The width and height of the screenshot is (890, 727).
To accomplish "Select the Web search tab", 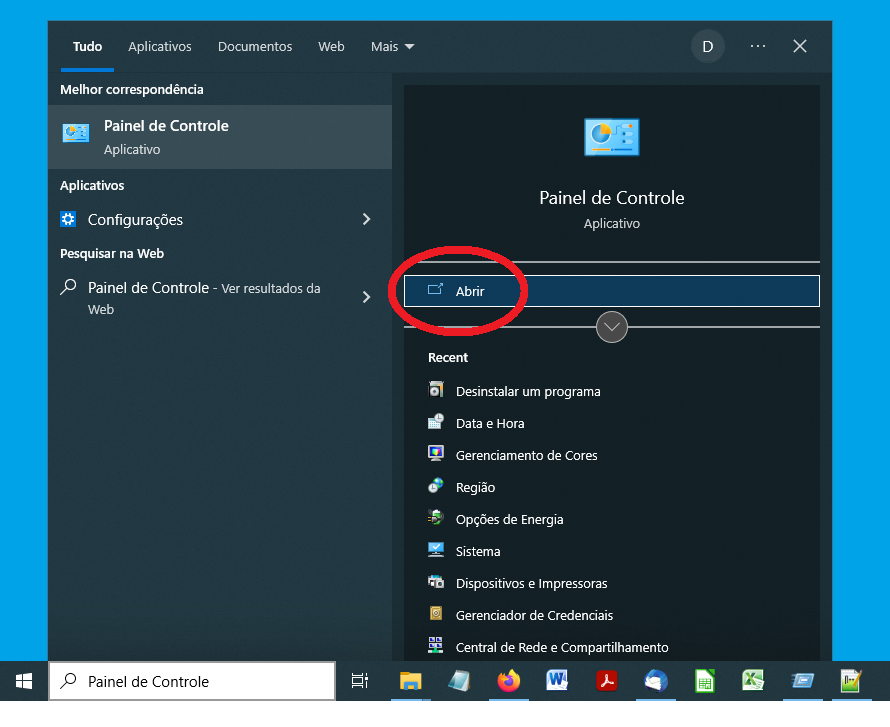I will 331,47.
